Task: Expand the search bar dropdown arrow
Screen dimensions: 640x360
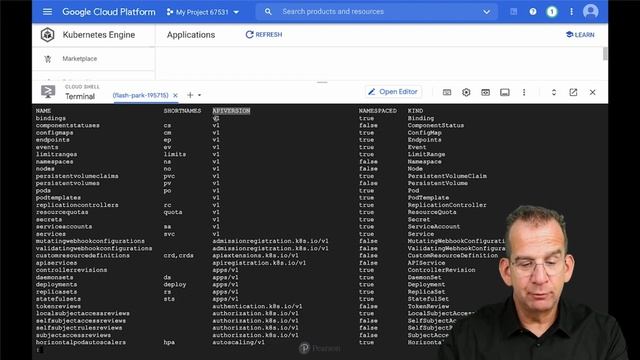Action: 486,12
